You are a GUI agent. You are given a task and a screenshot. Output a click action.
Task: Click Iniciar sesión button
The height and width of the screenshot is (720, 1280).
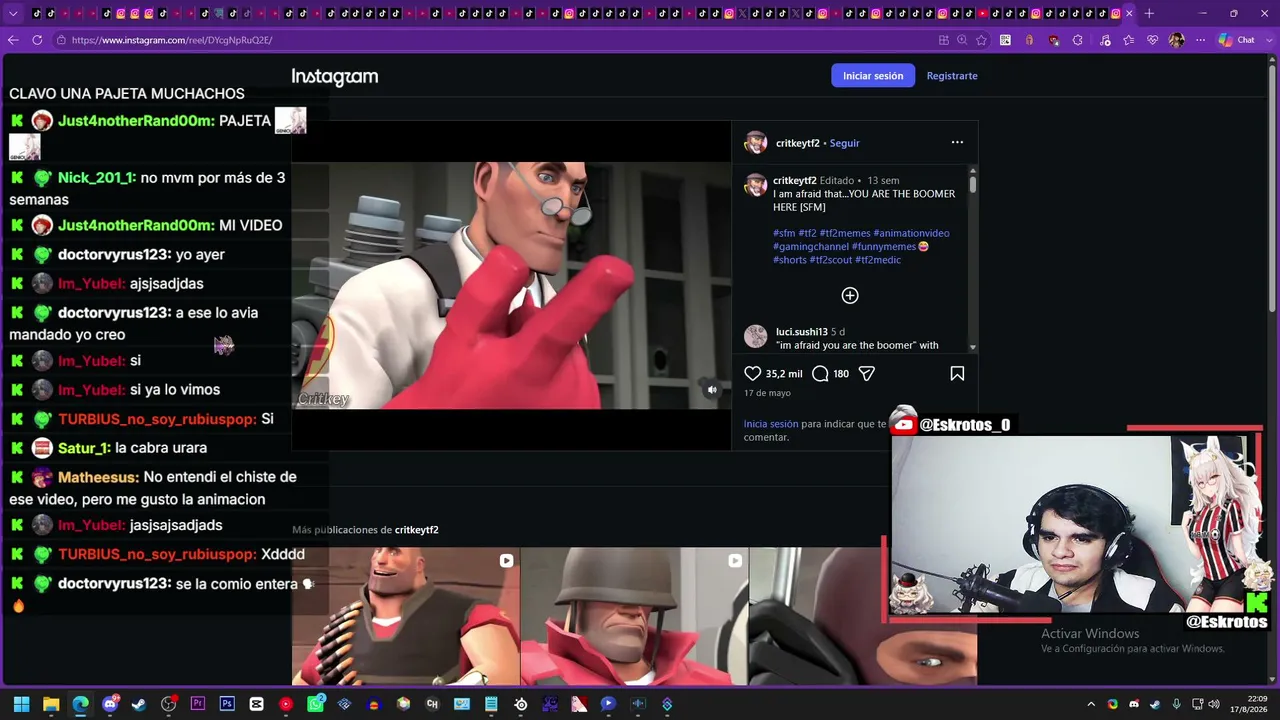pos(873,76)
